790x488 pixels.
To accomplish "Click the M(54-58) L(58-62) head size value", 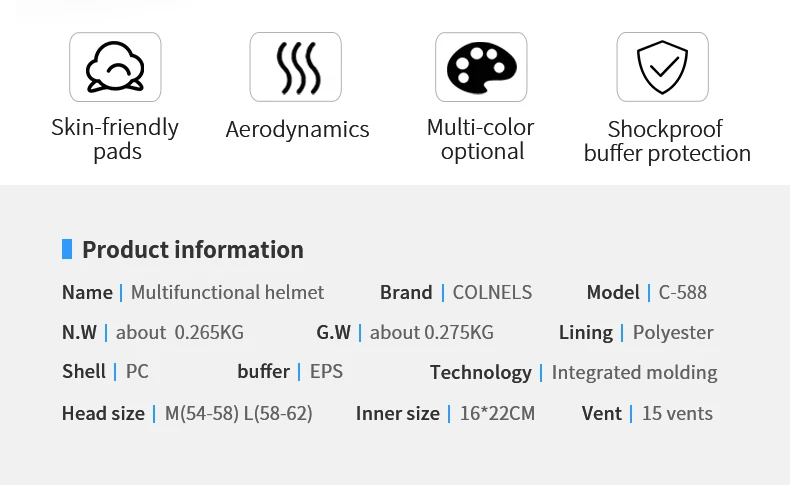I will click(239, 414).
